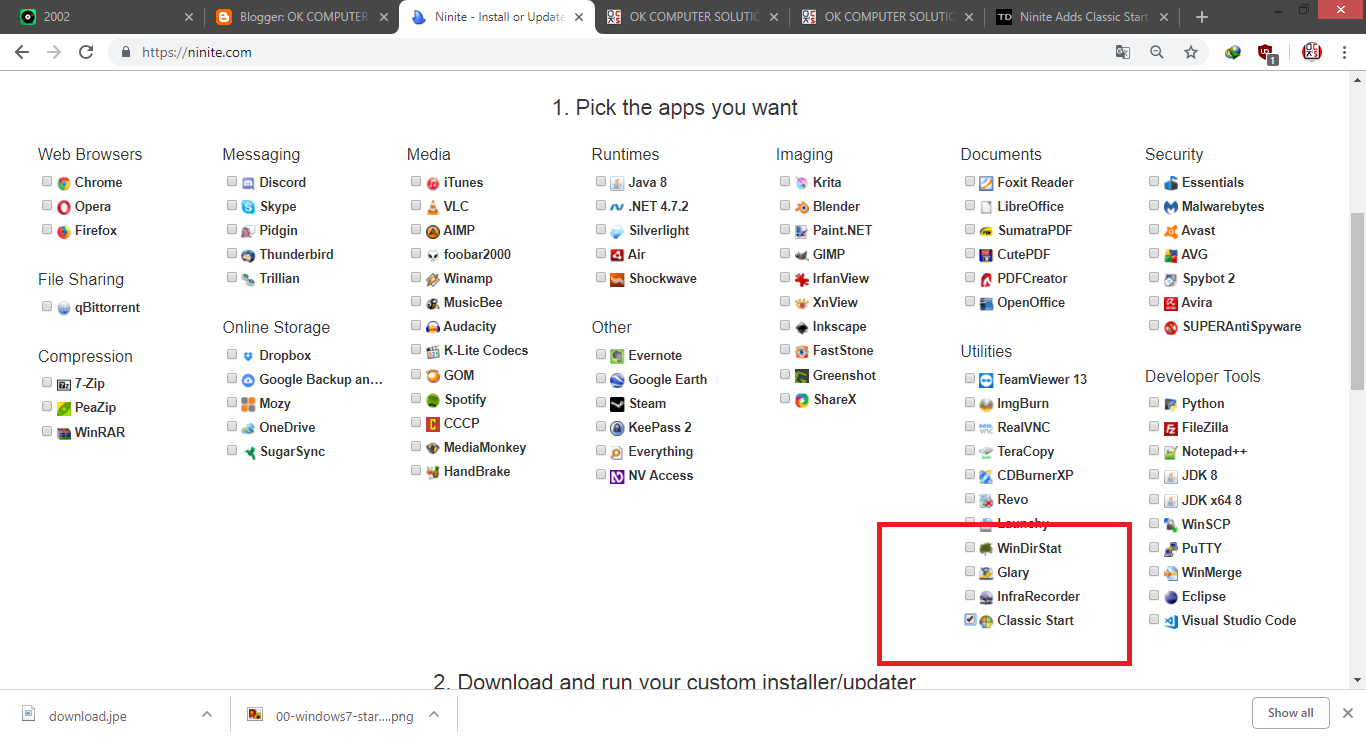Click the Google Earth icon
This screenshot has height=738, width=1366.
617,380
